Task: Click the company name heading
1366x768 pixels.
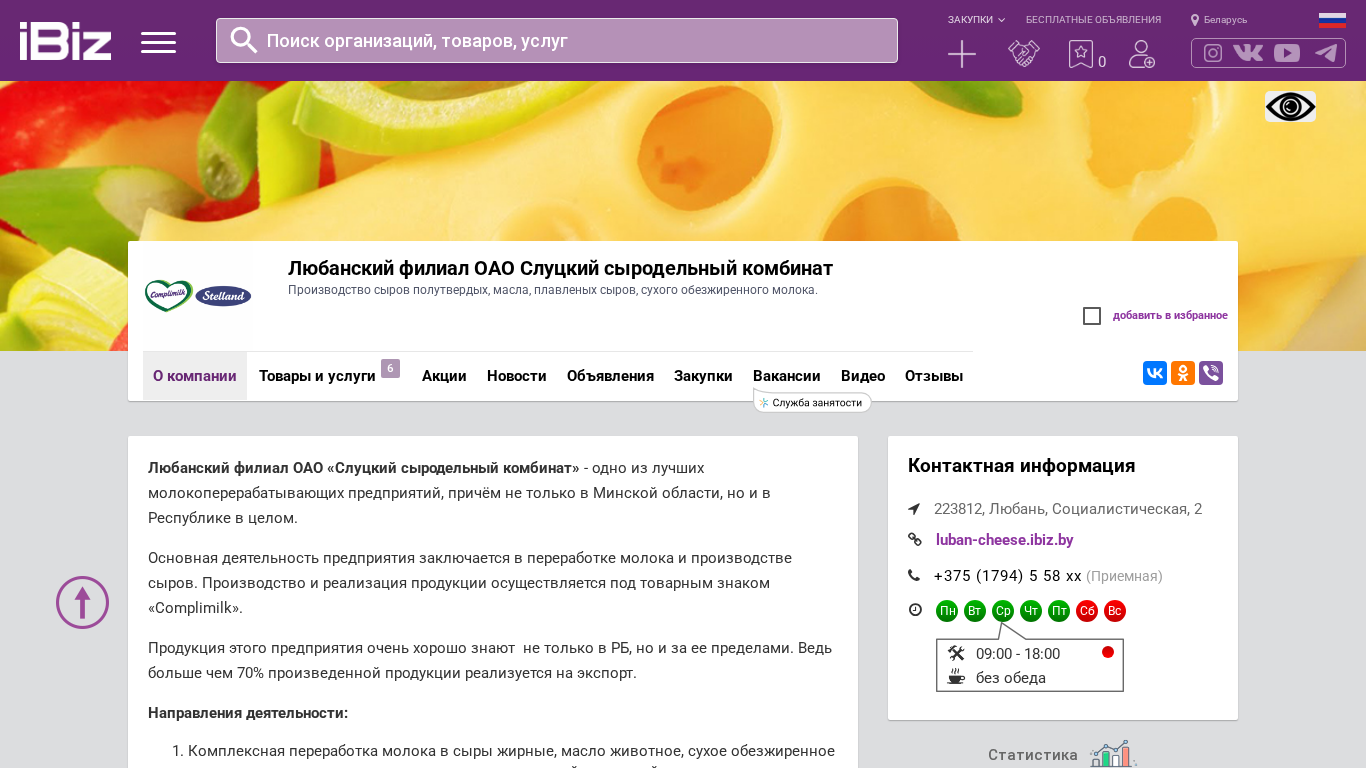Action: click(560, 268)
